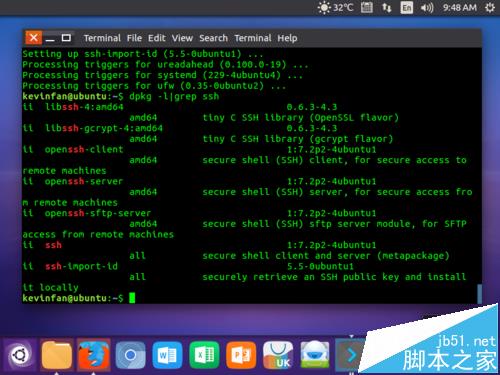This screenshot has height=375, width=500.
Task: Open the Search menu
Action: click(213, 38)
